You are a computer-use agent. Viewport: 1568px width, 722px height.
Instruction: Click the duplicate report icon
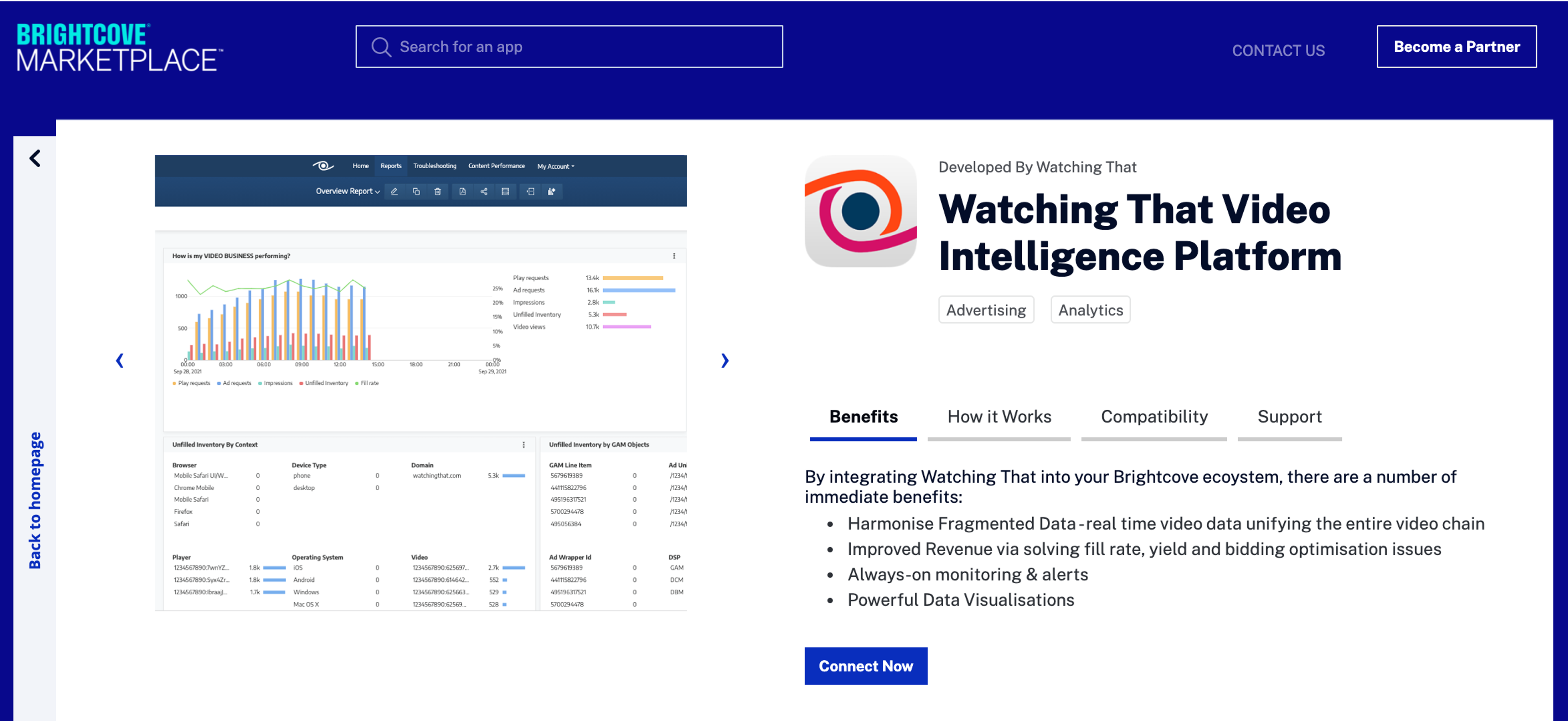[416, 192]
